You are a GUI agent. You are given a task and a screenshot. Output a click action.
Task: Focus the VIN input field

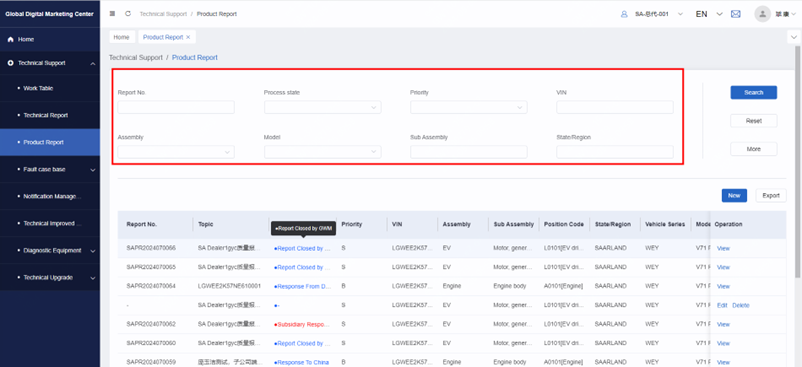pos(615,107)
